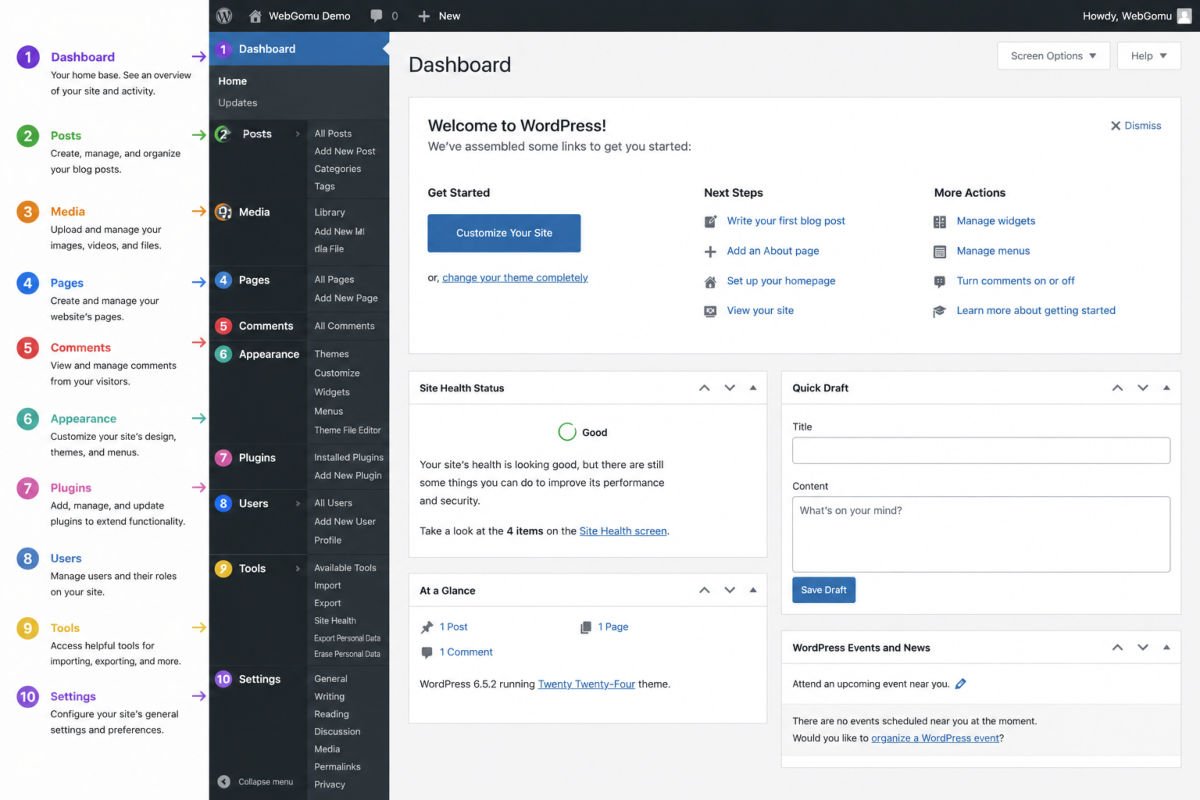Click the menu icon beside Manage menus
Screen dimensions: 1200x800
tap(939, 252)
